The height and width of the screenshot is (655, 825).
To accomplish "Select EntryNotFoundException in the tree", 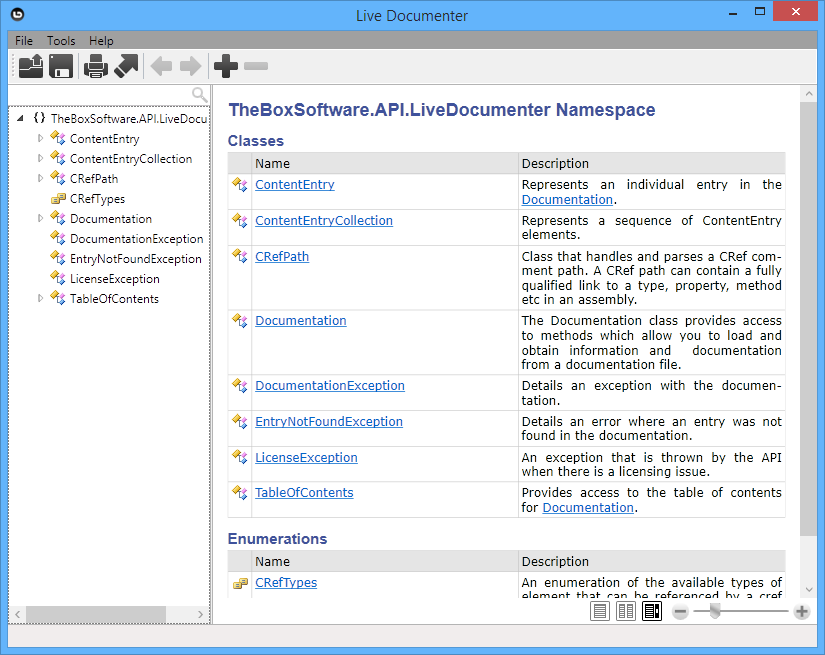I will click(x=136, y=259).
